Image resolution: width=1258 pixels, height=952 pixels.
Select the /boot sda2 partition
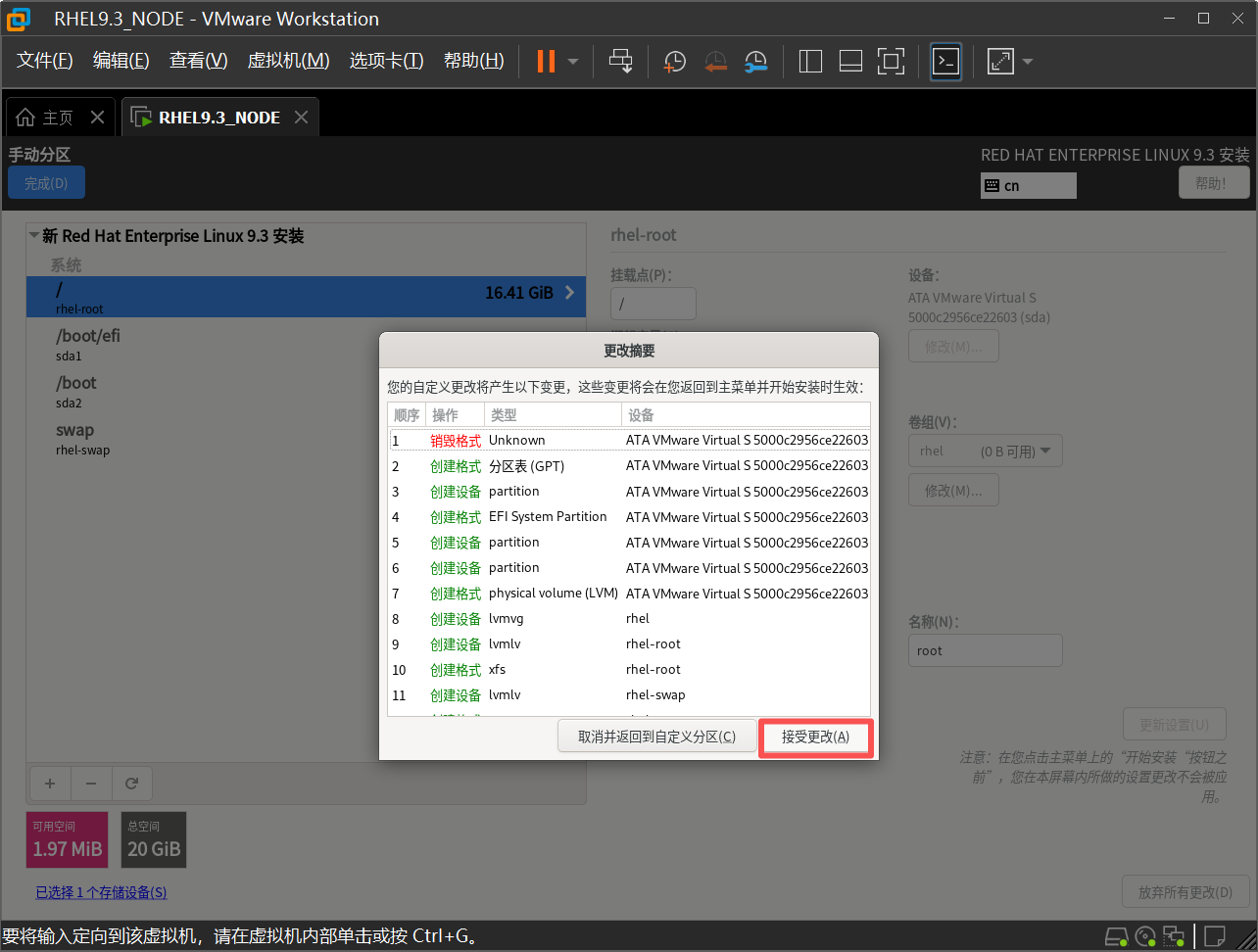coord(306,391)
